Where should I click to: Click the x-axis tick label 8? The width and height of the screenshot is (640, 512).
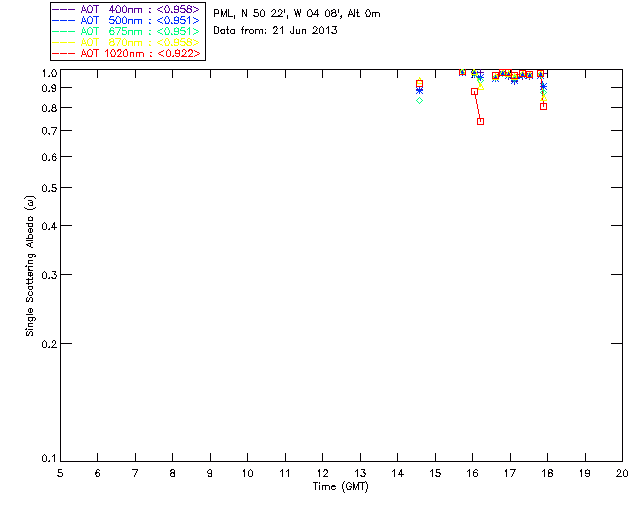tap(173, 473)
